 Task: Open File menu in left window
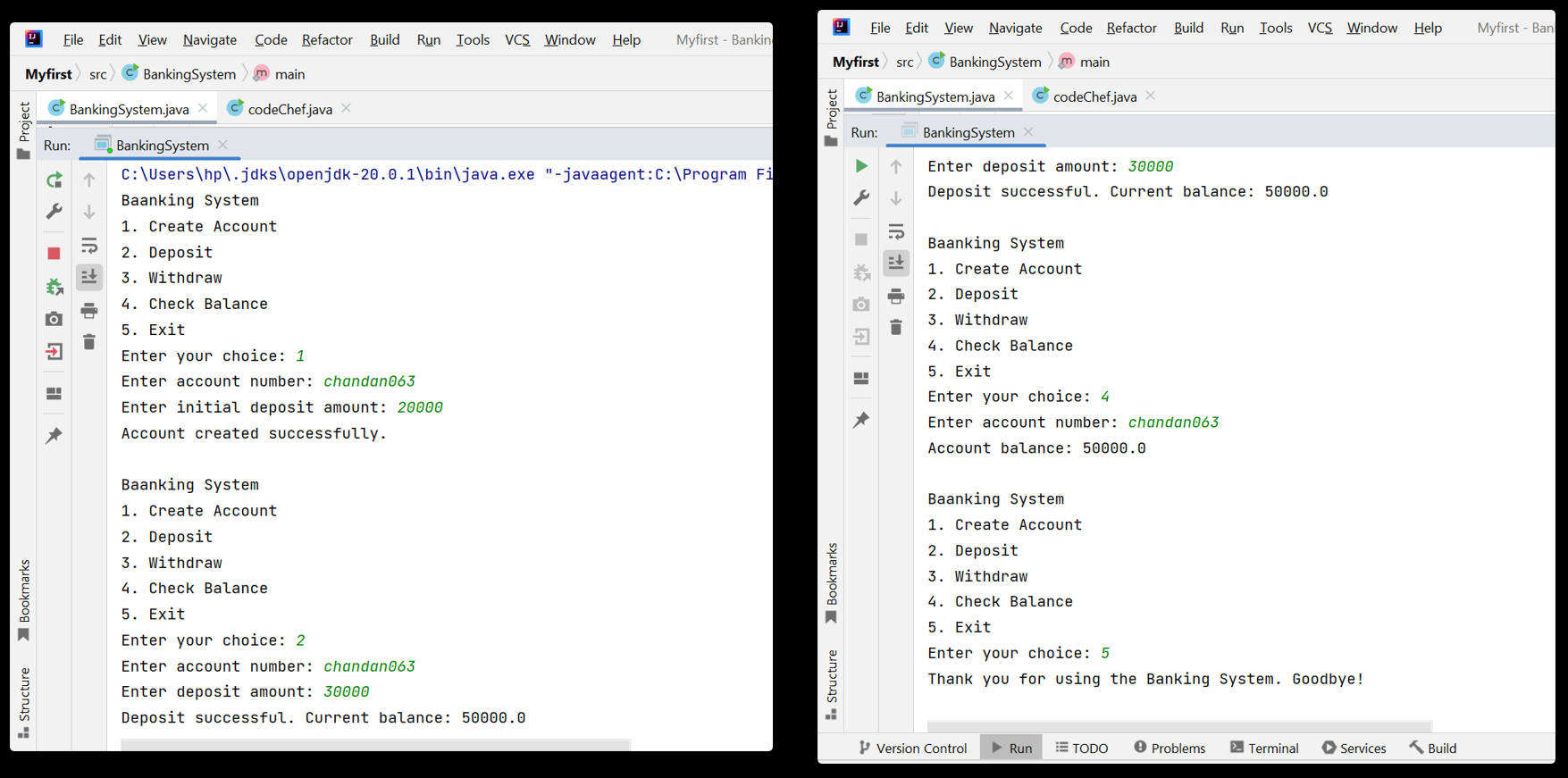(73, 39)
